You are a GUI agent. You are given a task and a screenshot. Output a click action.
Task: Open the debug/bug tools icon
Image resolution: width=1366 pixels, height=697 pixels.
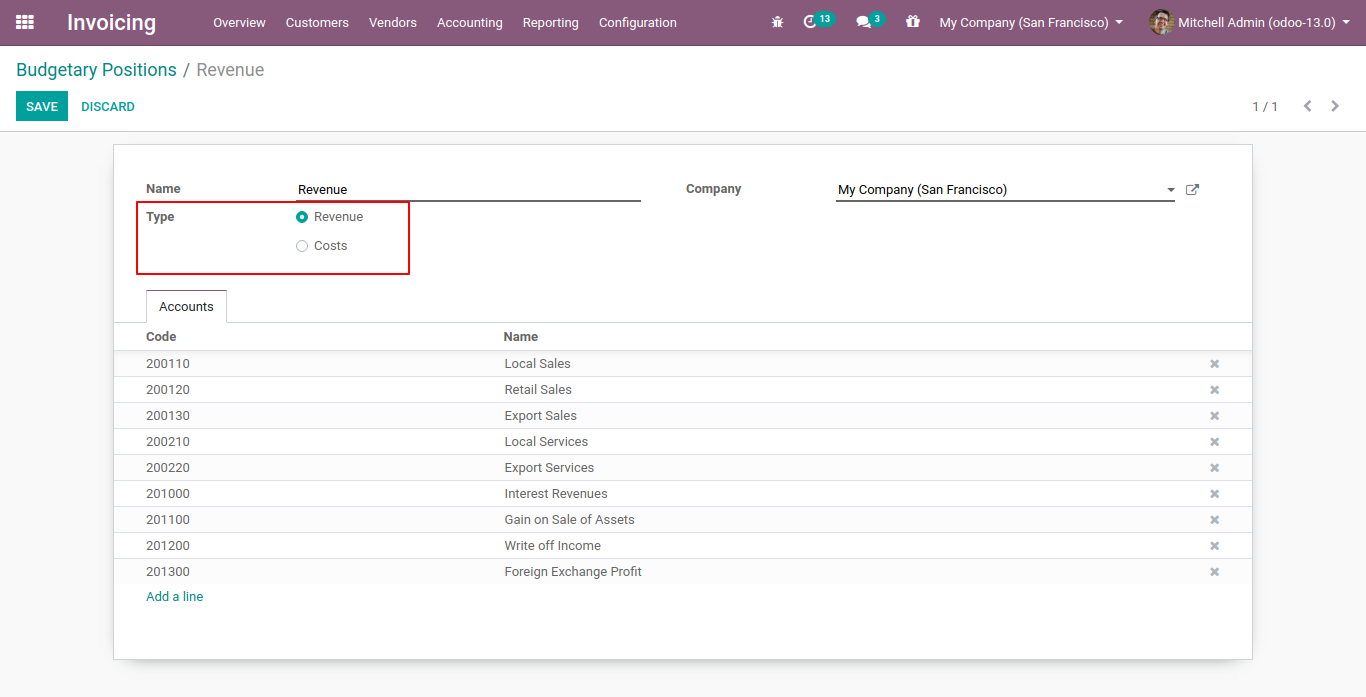click(x=777, y=22)
